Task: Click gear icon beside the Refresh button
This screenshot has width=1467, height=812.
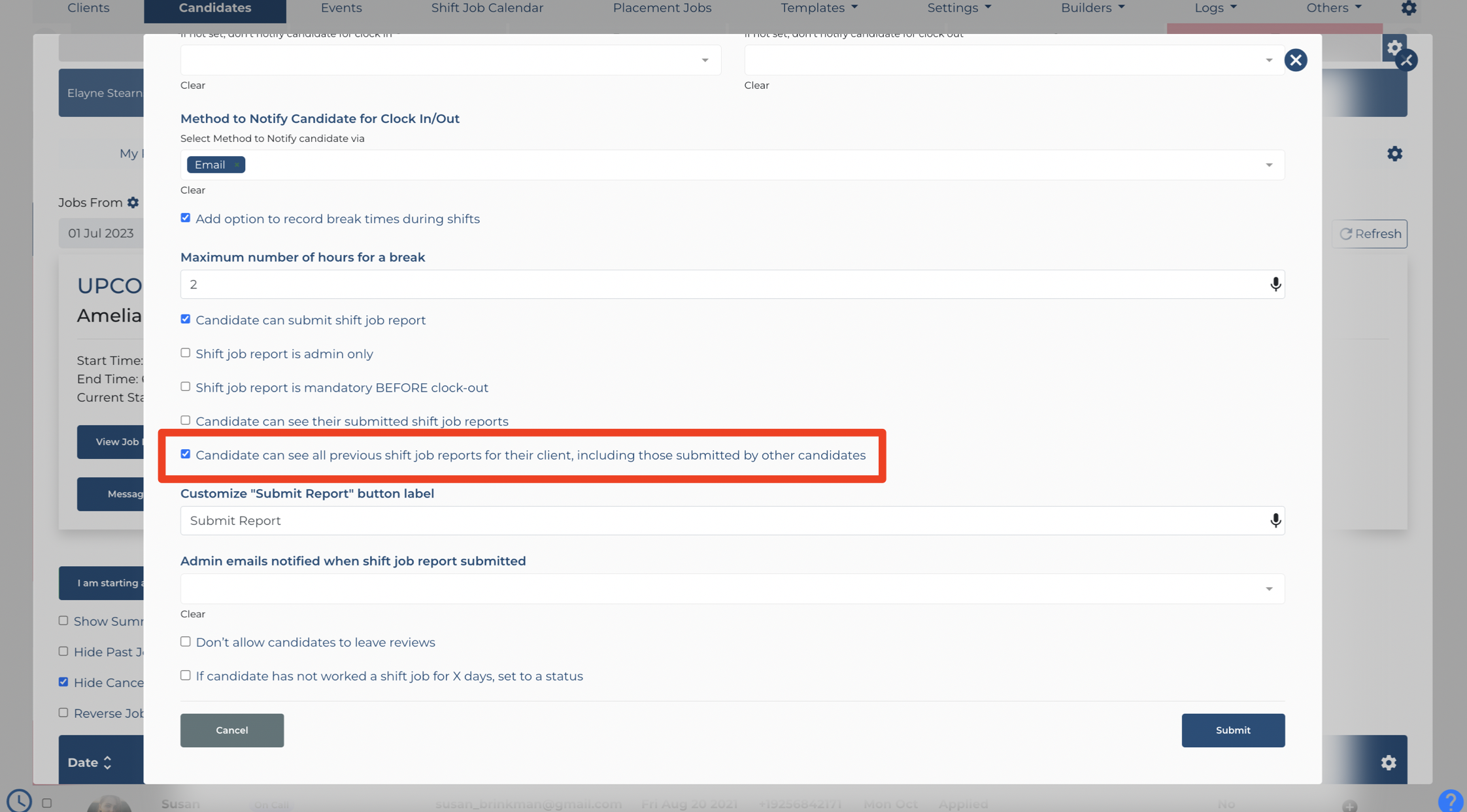Action: (1394, 154)
